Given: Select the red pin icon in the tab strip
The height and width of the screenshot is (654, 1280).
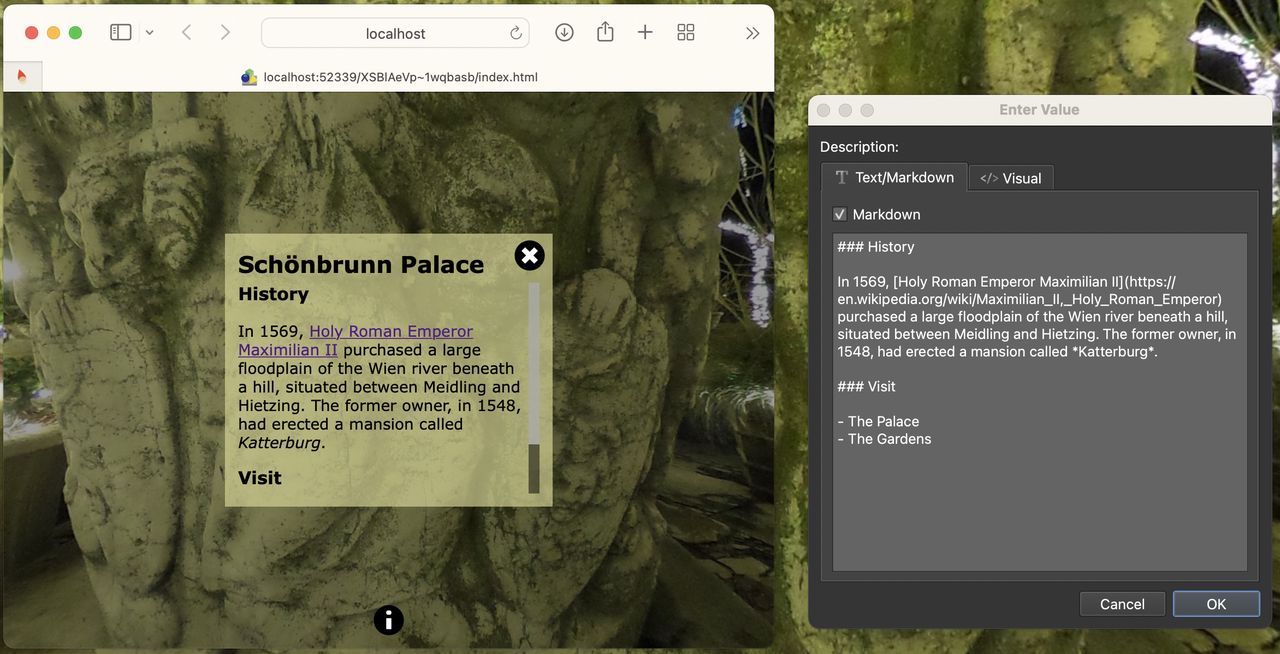Looking at the screenshot, I should [x=22, y=74].
